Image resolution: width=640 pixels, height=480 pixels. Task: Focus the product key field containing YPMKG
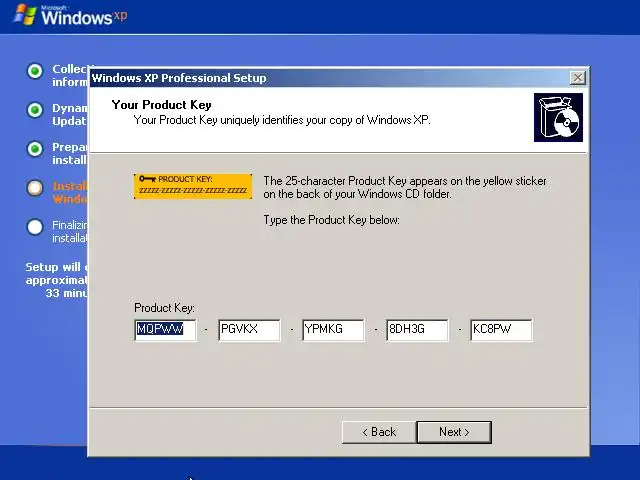click(x=333, y=329)
